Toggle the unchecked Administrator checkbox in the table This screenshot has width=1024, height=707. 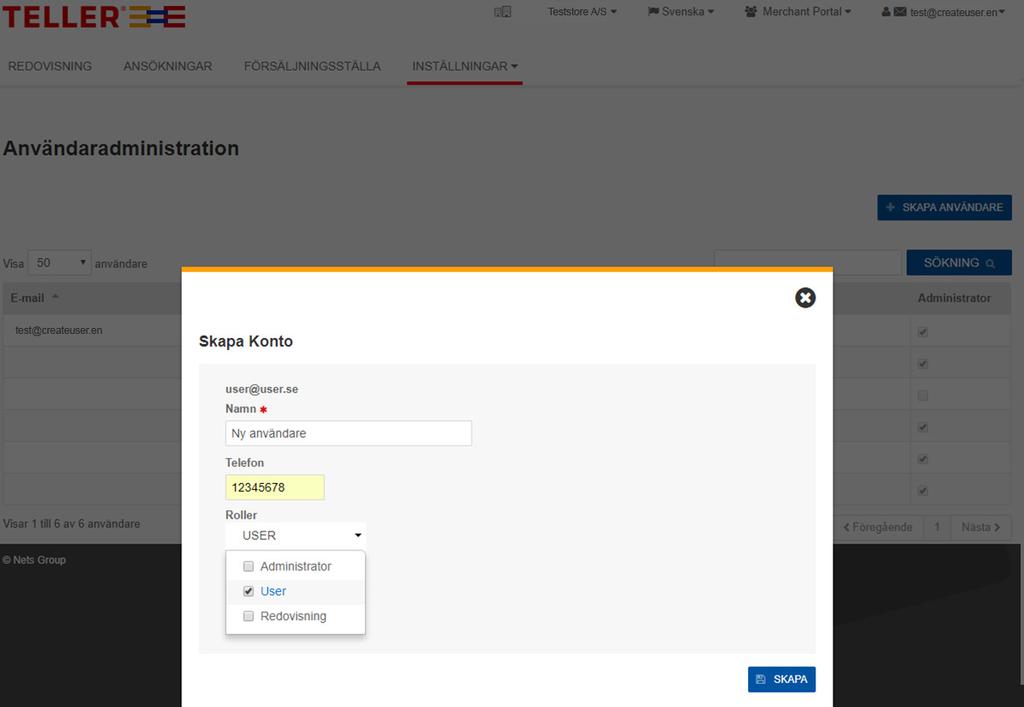coord(922,395)
